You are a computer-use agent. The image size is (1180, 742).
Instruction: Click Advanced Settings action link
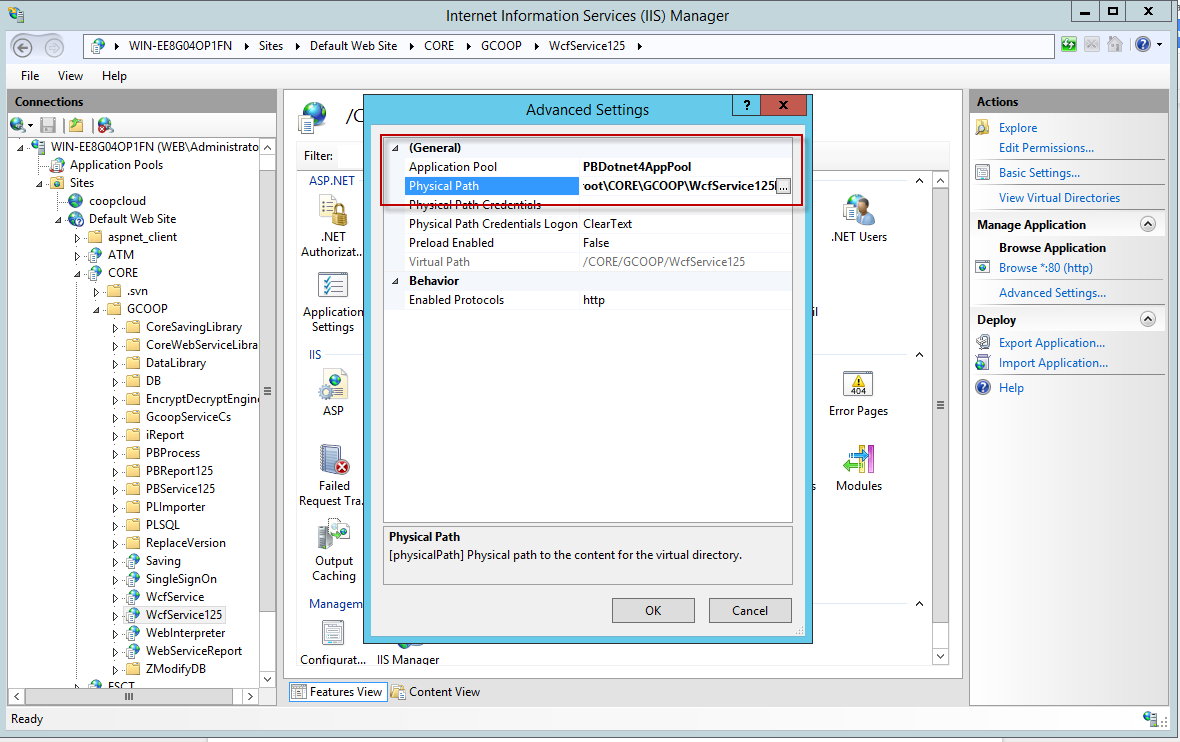pyautogui.click(x=1052, y=293)
